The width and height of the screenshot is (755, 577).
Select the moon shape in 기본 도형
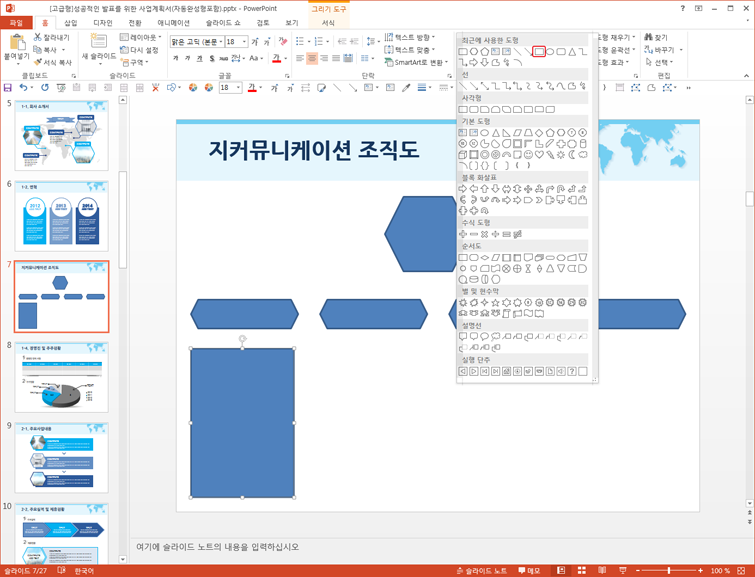click(572, 155)
